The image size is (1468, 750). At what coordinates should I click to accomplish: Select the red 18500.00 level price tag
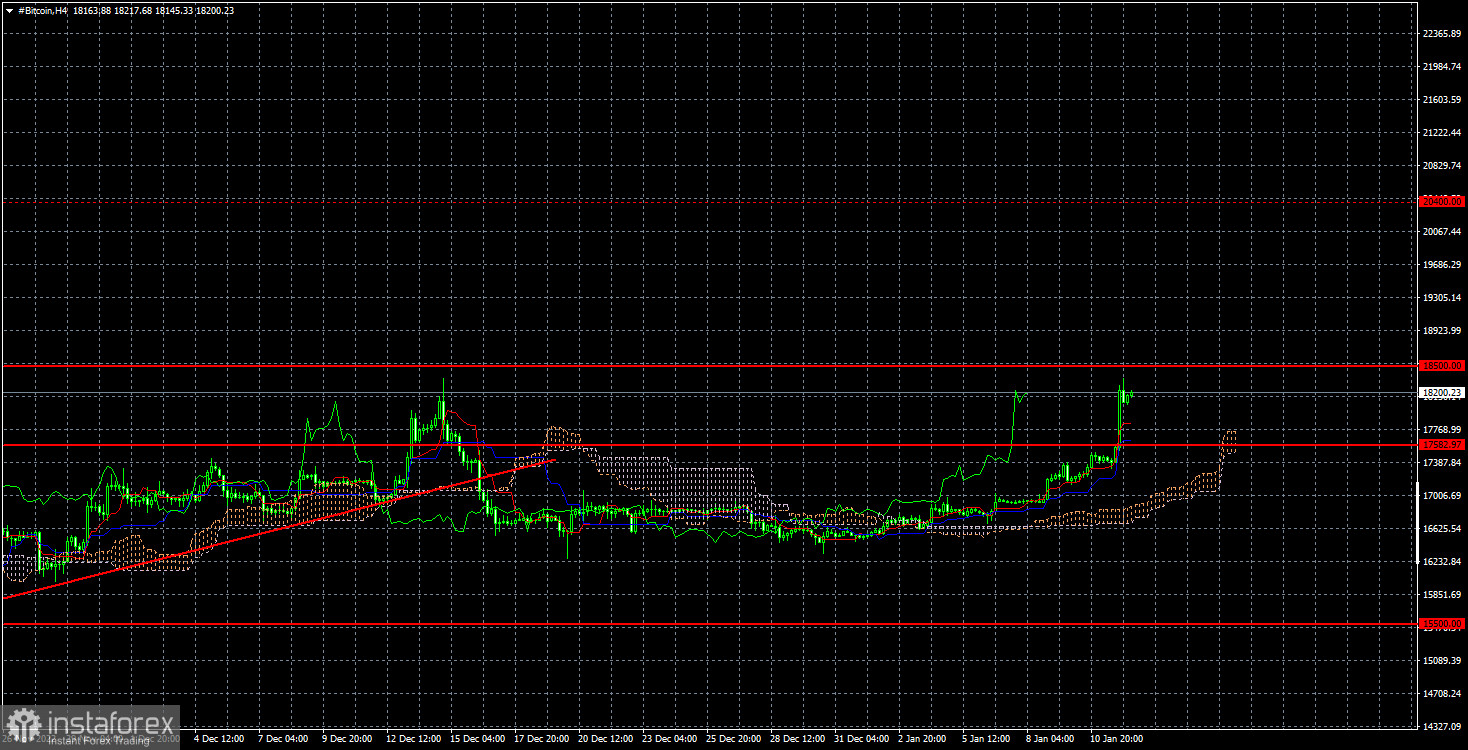click(1442, 366)
